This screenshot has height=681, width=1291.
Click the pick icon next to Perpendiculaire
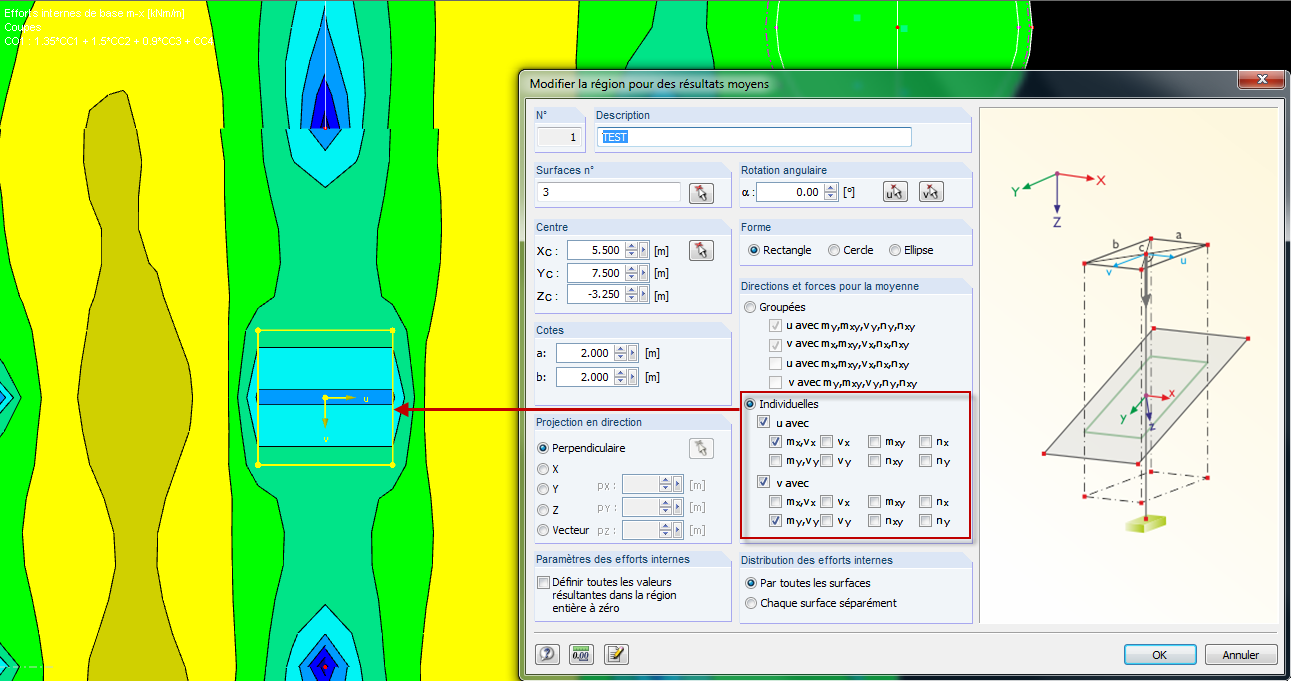point(701,448)
